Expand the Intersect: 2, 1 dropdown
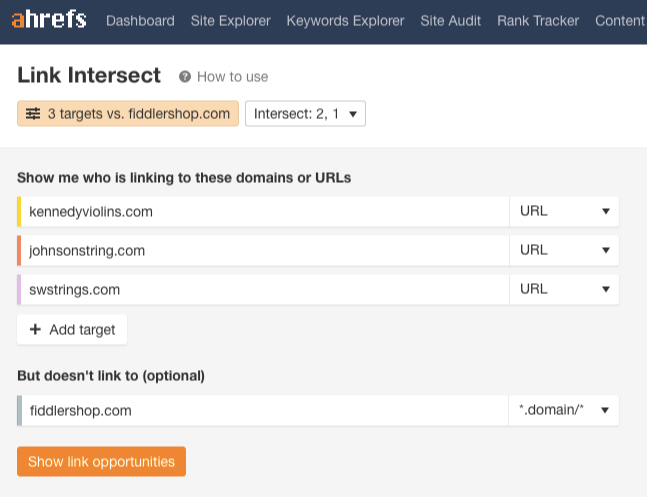The image size is (647, 497). [305, 114]
